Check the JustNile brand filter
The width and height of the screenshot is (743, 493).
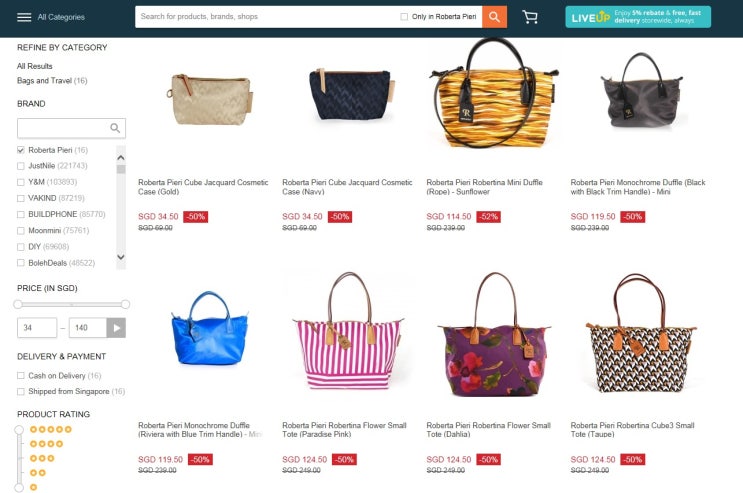tap(20, 166)
